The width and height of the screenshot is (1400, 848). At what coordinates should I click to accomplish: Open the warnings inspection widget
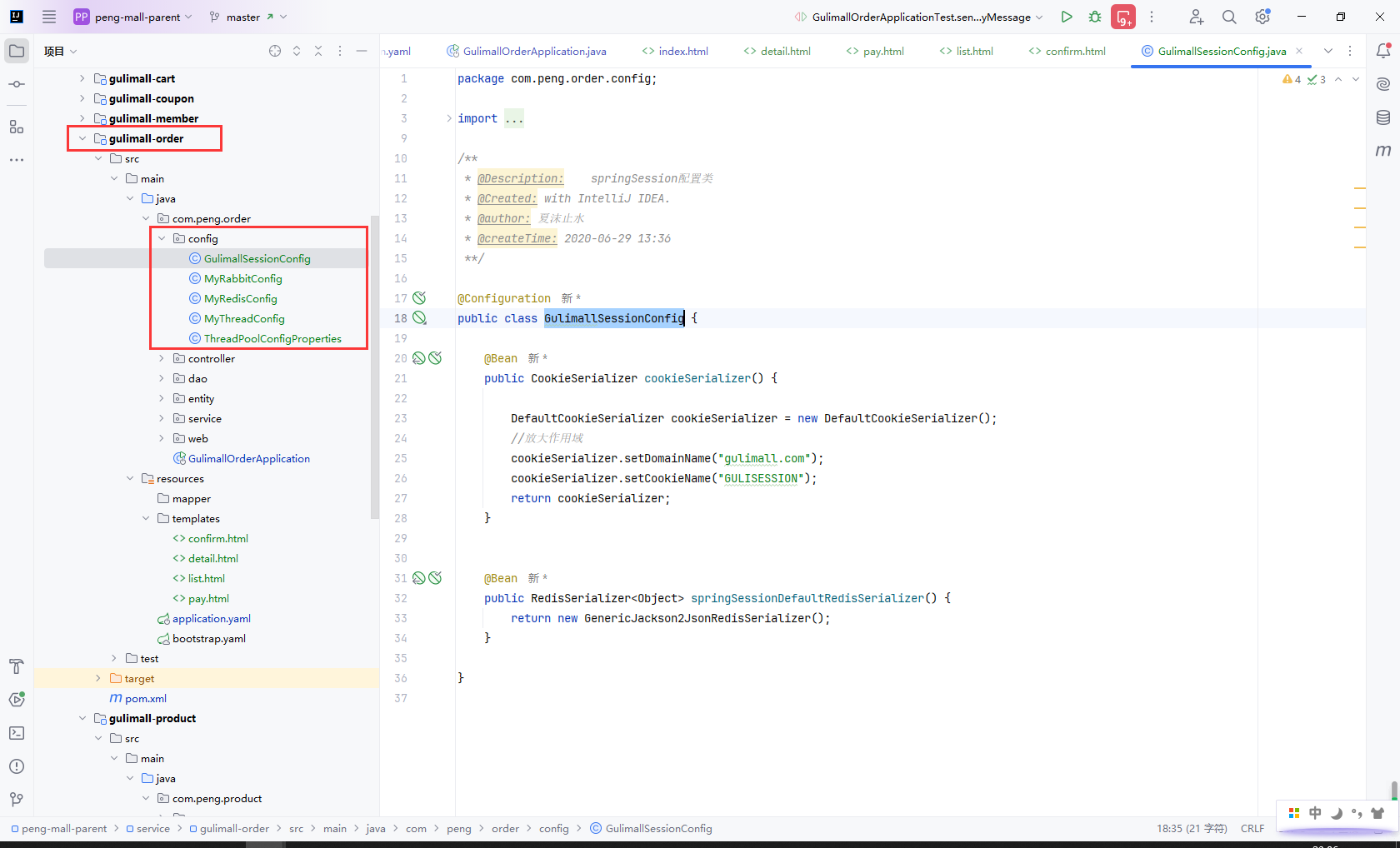pos(1304,79)
